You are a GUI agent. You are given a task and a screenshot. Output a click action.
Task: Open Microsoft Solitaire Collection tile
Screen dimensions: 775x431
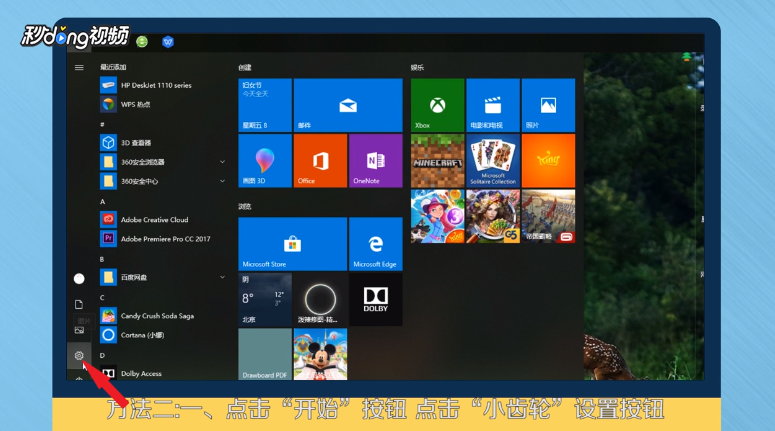(x=493, y=161)
